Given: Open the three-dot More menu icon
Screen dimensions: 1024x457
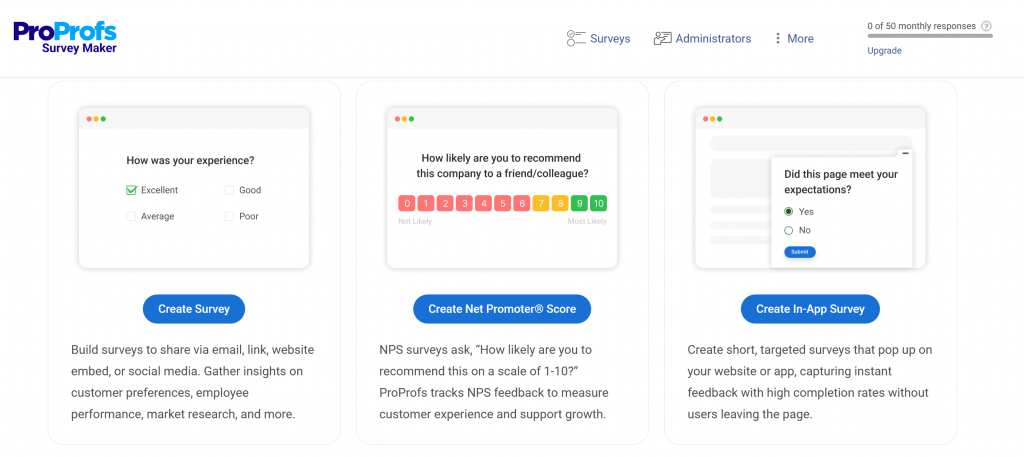Looking at the screenshot, I should 777,39.
